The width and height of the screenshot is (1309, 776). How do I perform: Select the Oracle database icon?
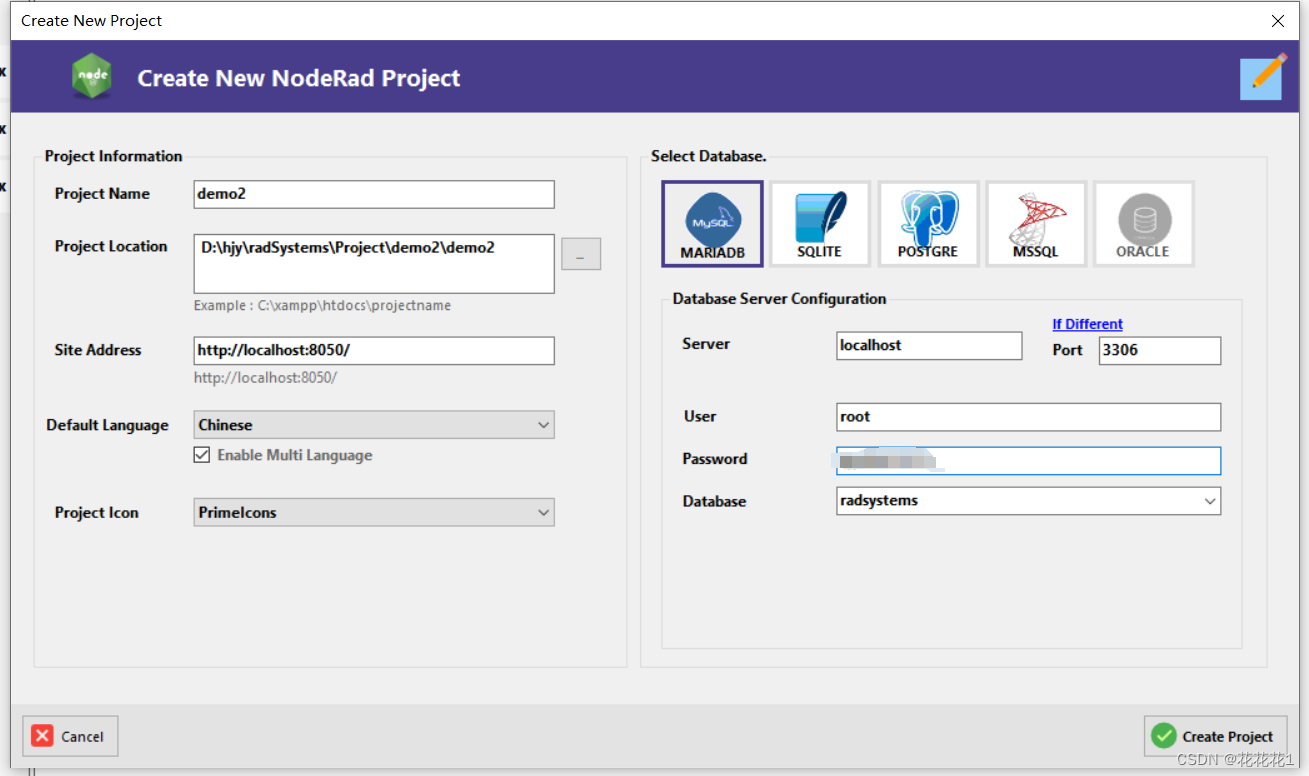point(1144,224)
